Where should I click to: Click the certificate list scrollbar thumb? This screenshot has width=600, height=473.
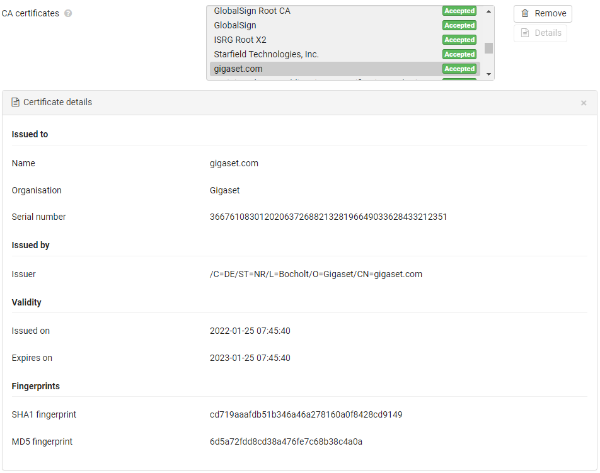(x=489, y=48)
